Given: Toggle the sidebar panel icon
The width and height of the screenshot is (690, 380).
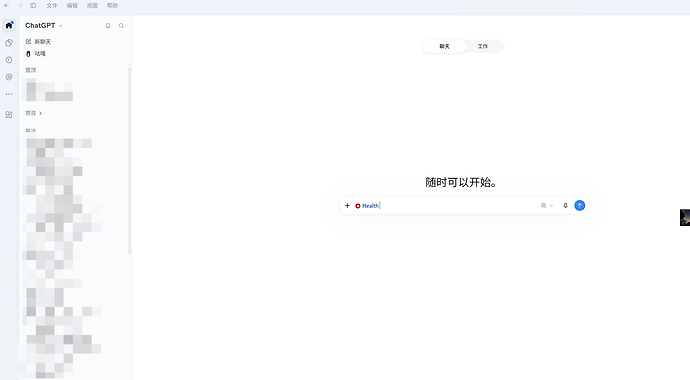Looking at the screenshot, I should point(33,5).
